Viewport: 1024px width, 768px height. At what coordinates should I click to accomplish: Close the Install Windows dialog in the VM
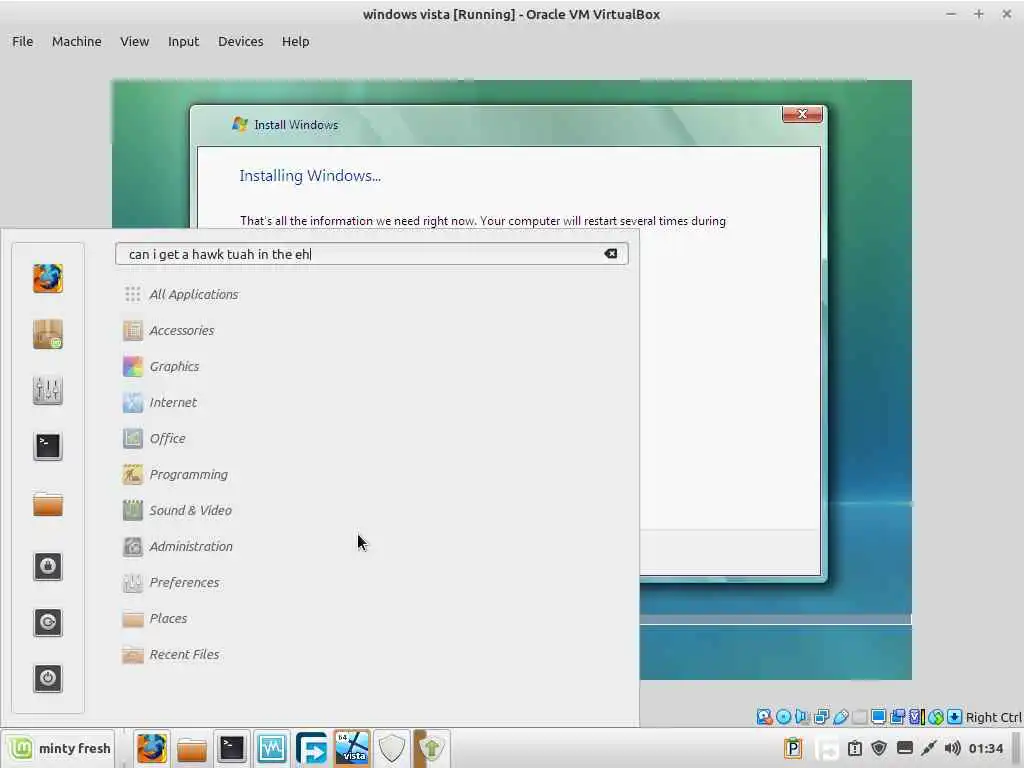tap(802, 114)
